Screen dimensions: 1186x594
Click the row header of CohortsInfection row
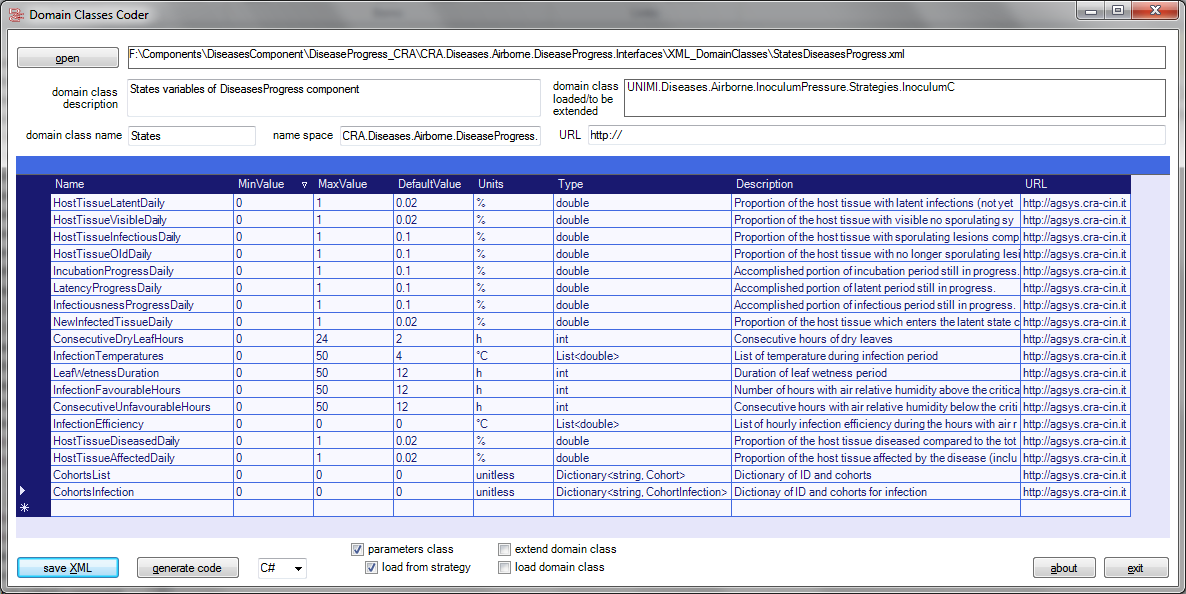pyautogui.click(x=33, y=492)
